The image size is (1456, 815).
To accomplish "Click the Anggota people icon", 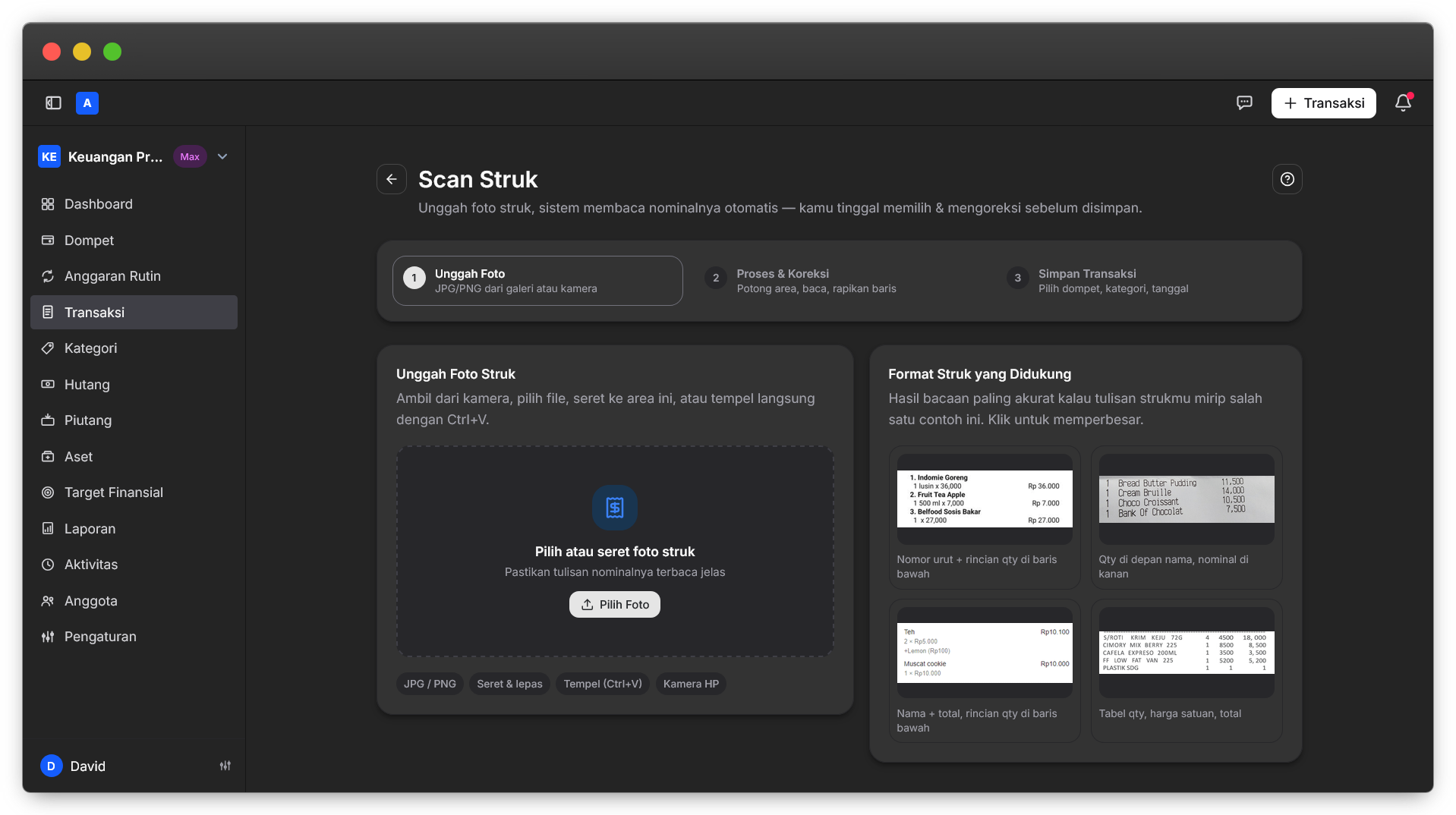I will pos(48,601).
